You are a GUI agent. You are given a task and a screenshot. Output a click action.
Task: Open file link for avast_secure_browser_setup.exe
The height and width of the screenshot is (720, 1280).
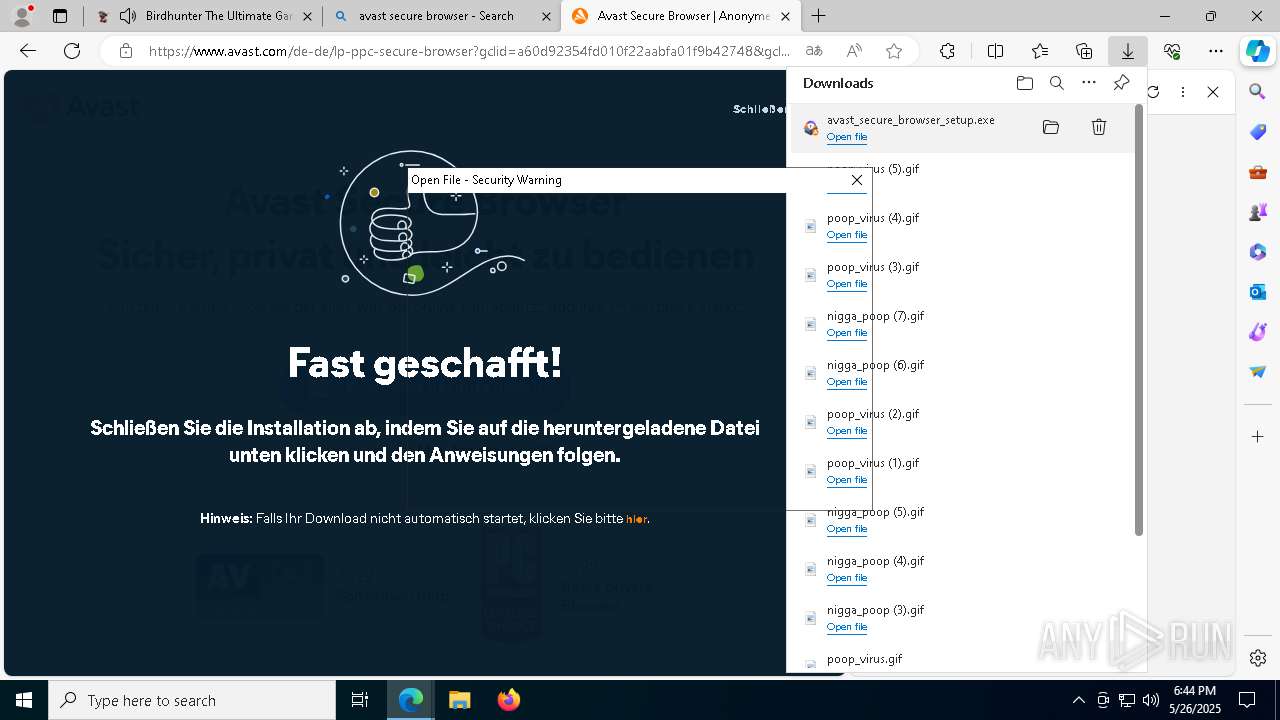[x=847, y=137]
